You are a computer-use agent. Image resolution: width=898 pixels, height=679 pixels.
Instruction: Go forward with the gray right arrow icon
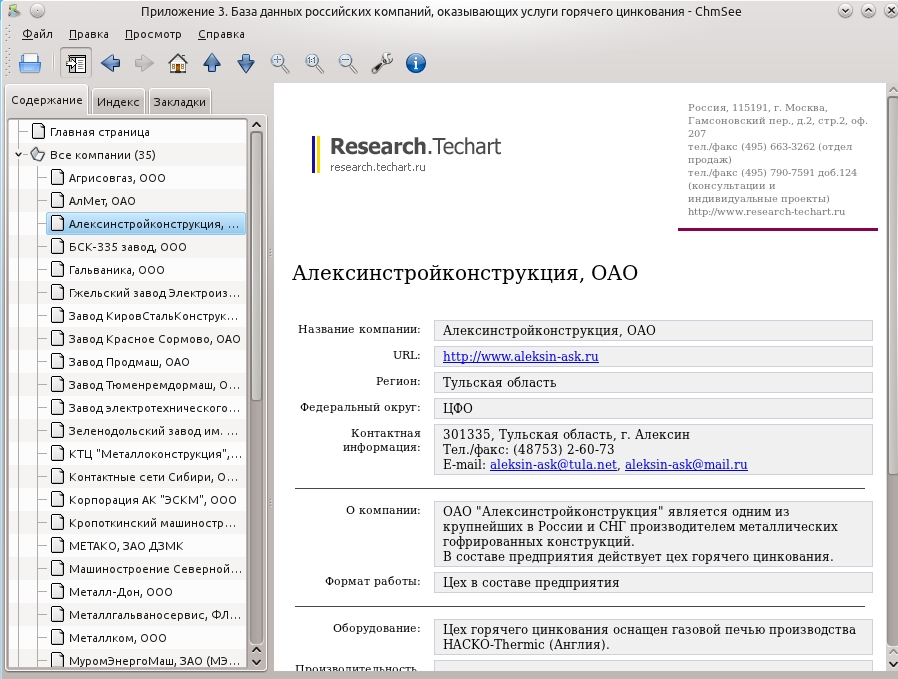144,63
